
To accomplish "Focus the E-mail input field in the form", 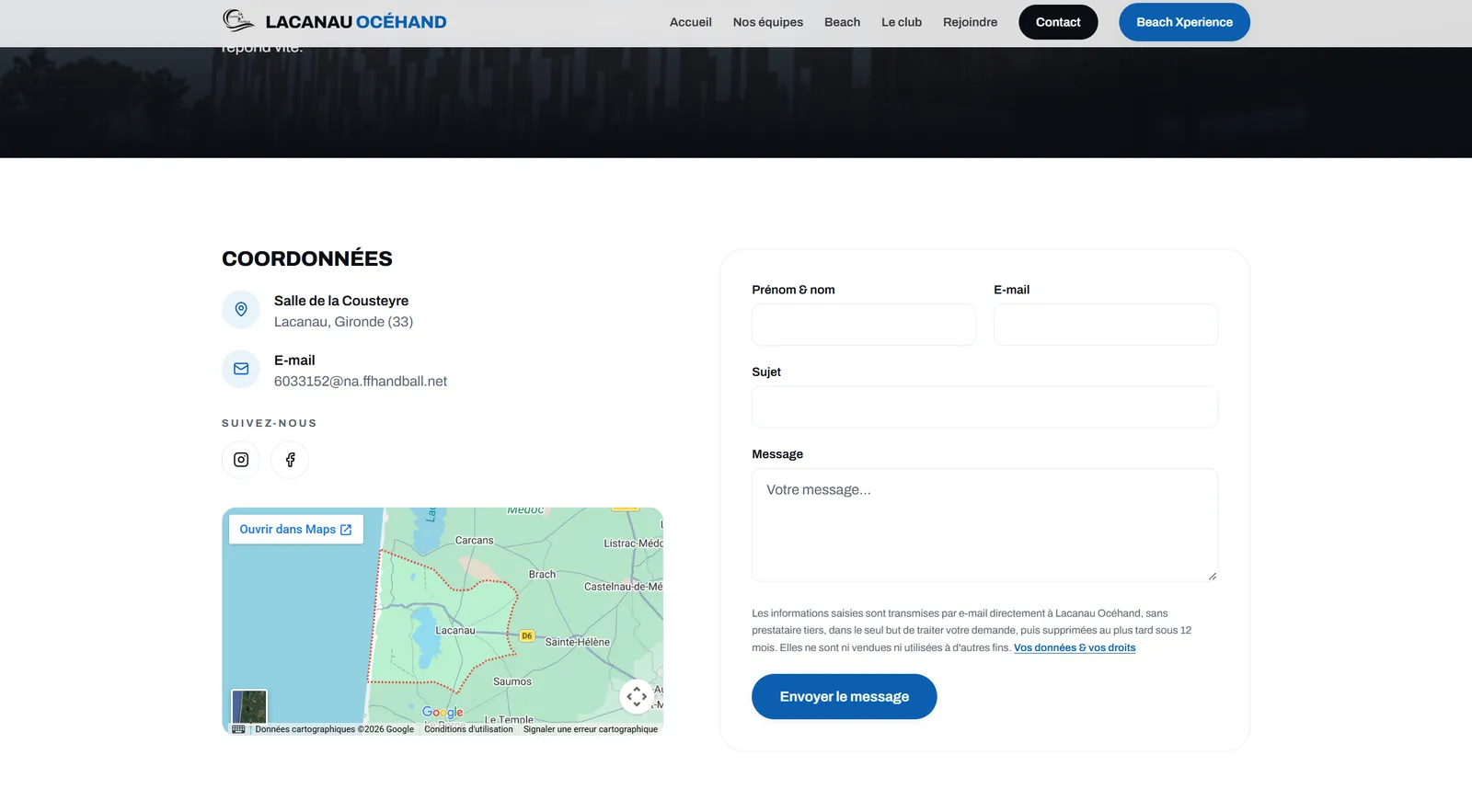I will point(1106,325).
